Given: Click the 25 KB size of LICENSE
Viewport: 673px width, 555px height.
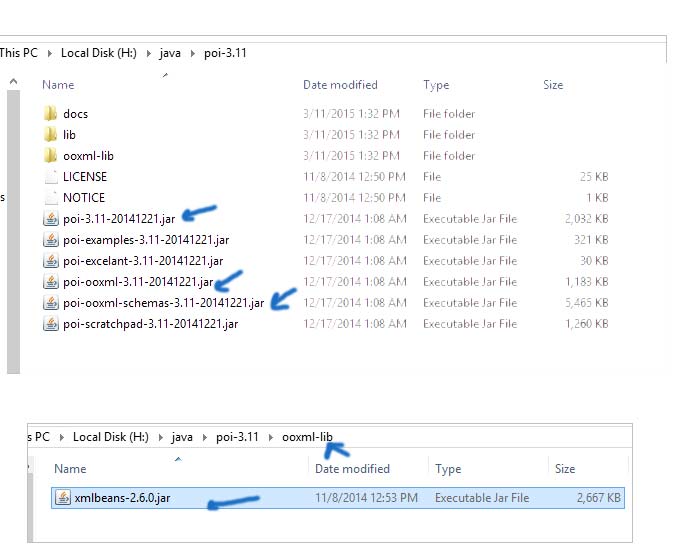Looking at the screenshot, I should [x=594, y=177].
